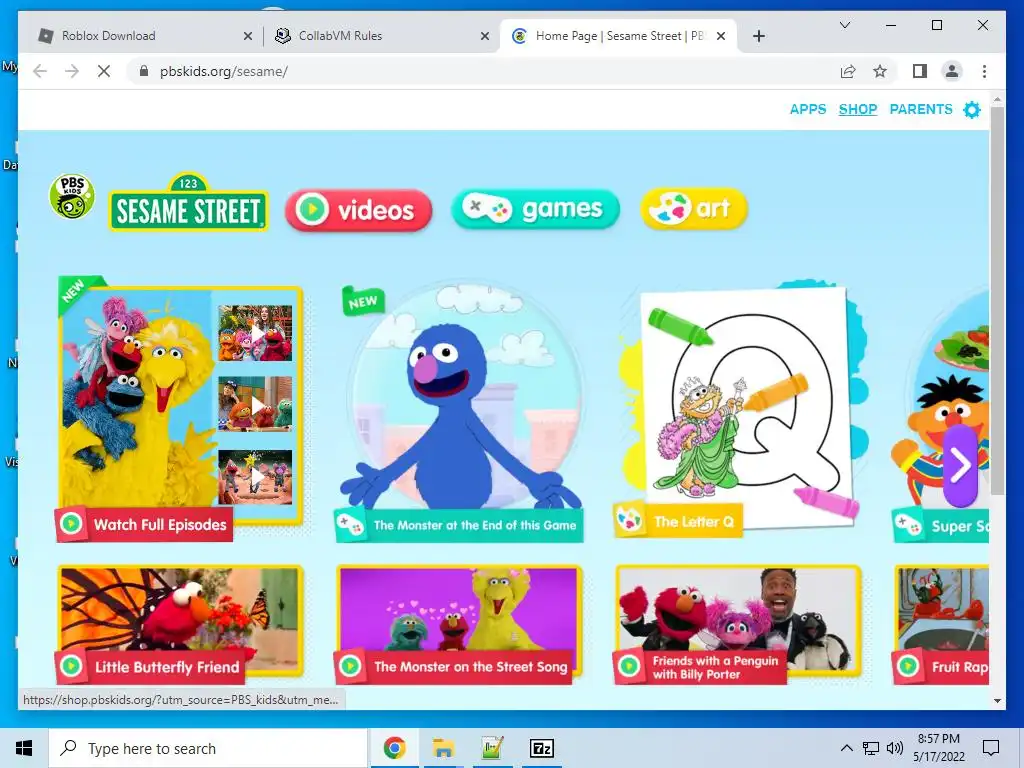Close the Roblox Download tab
Screen dimensions: 1024x768
tap(248, 36)
